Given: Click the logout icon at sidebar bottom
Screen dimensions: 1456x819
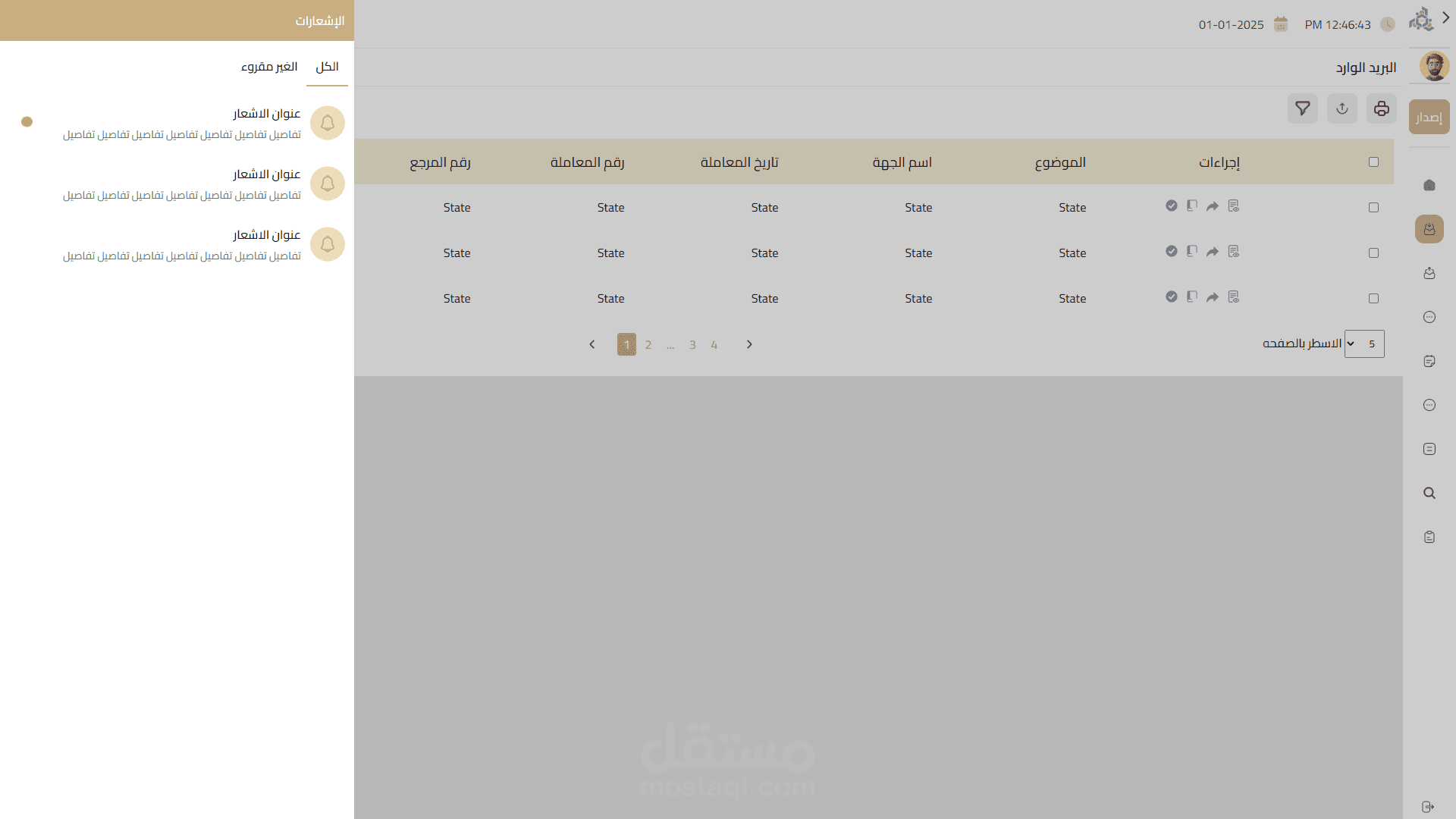Looking at the screenshot, I should (1428, 806).
